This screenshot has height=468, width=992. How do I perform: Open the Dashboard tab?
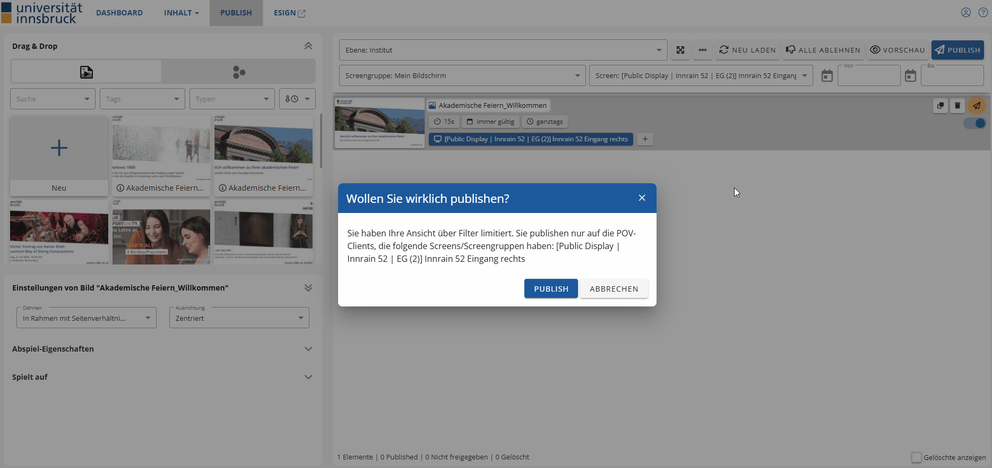[119, 13]
